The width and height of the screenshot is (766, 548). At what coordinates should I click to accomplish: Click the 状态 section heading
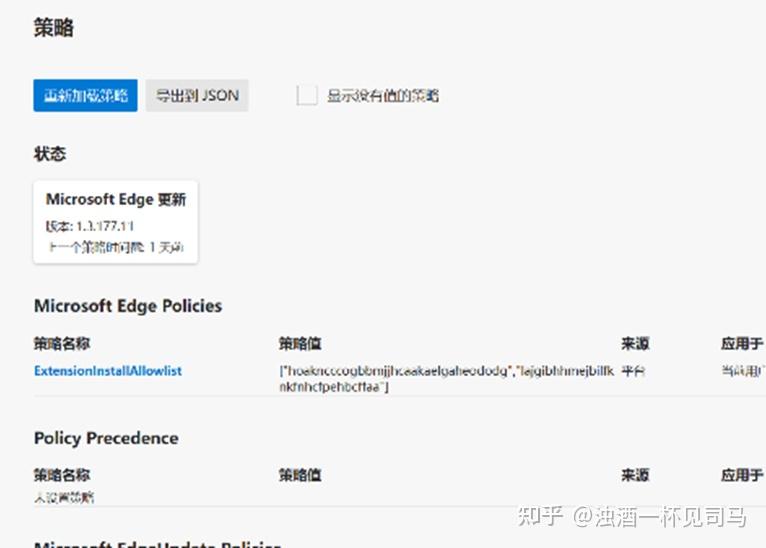(x=50, y=154)
